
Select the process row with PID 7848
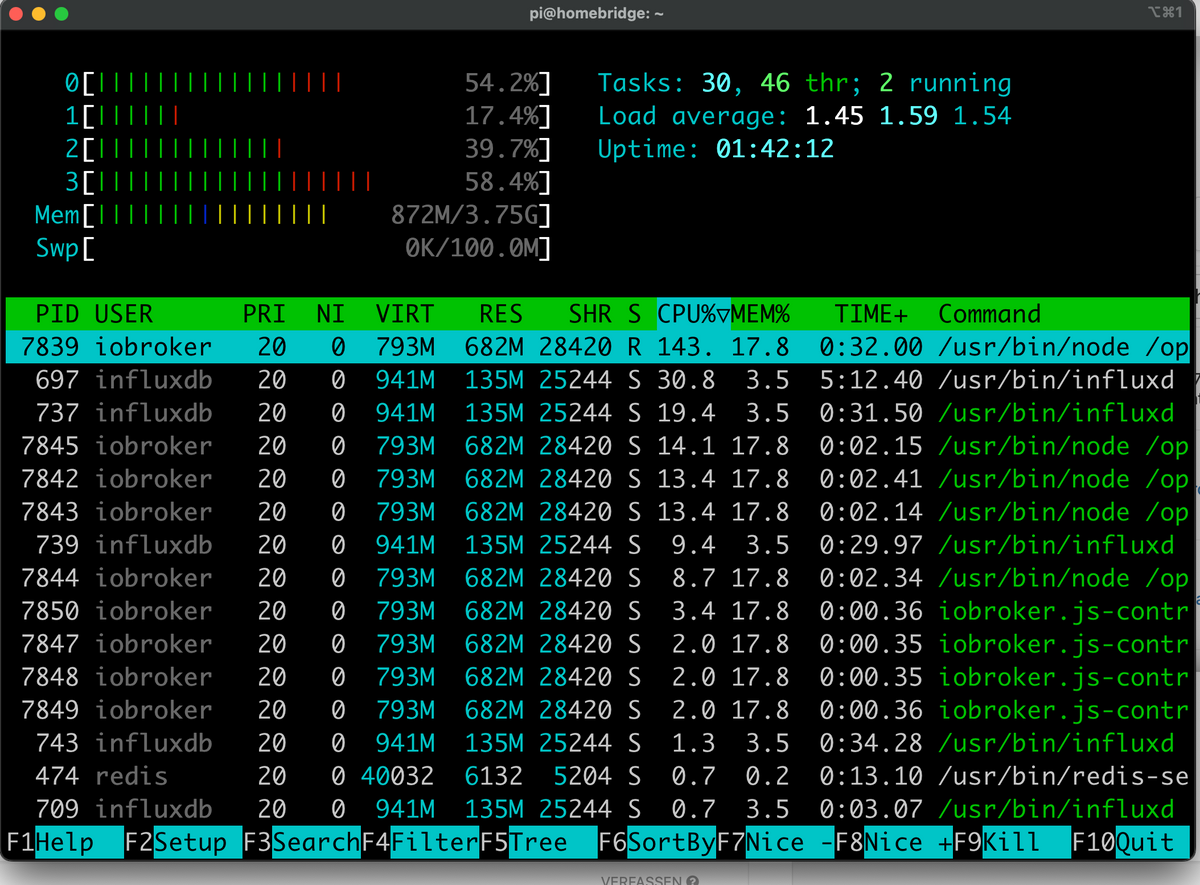(x=597, y=677)
